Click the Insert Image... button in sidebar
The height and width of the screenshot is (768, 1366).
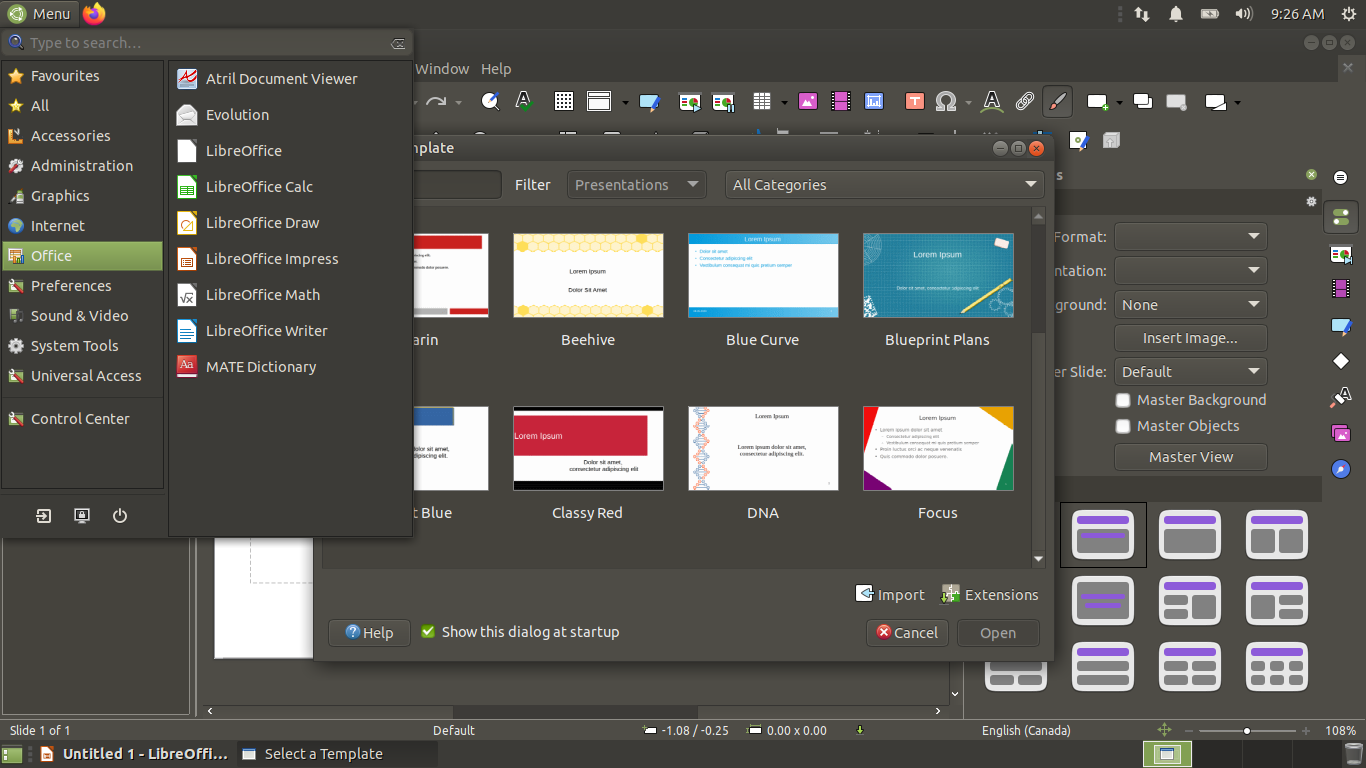click(x=1191, y=338)
